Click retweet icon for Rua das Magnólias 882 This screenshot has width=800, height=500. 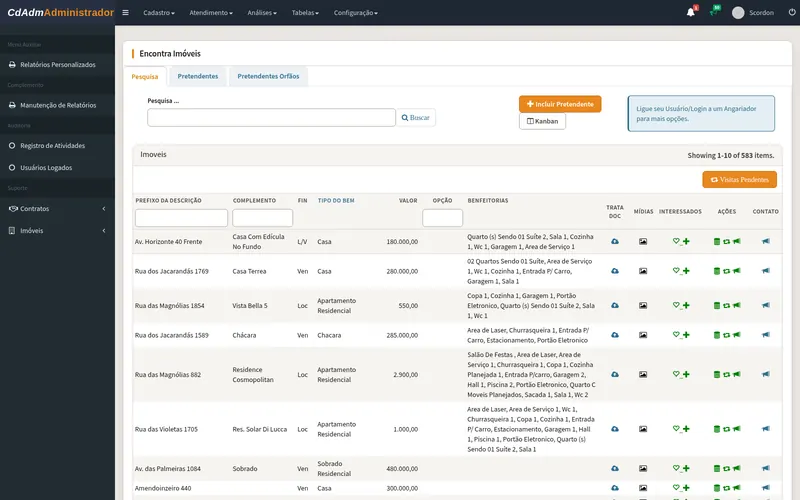727,374
